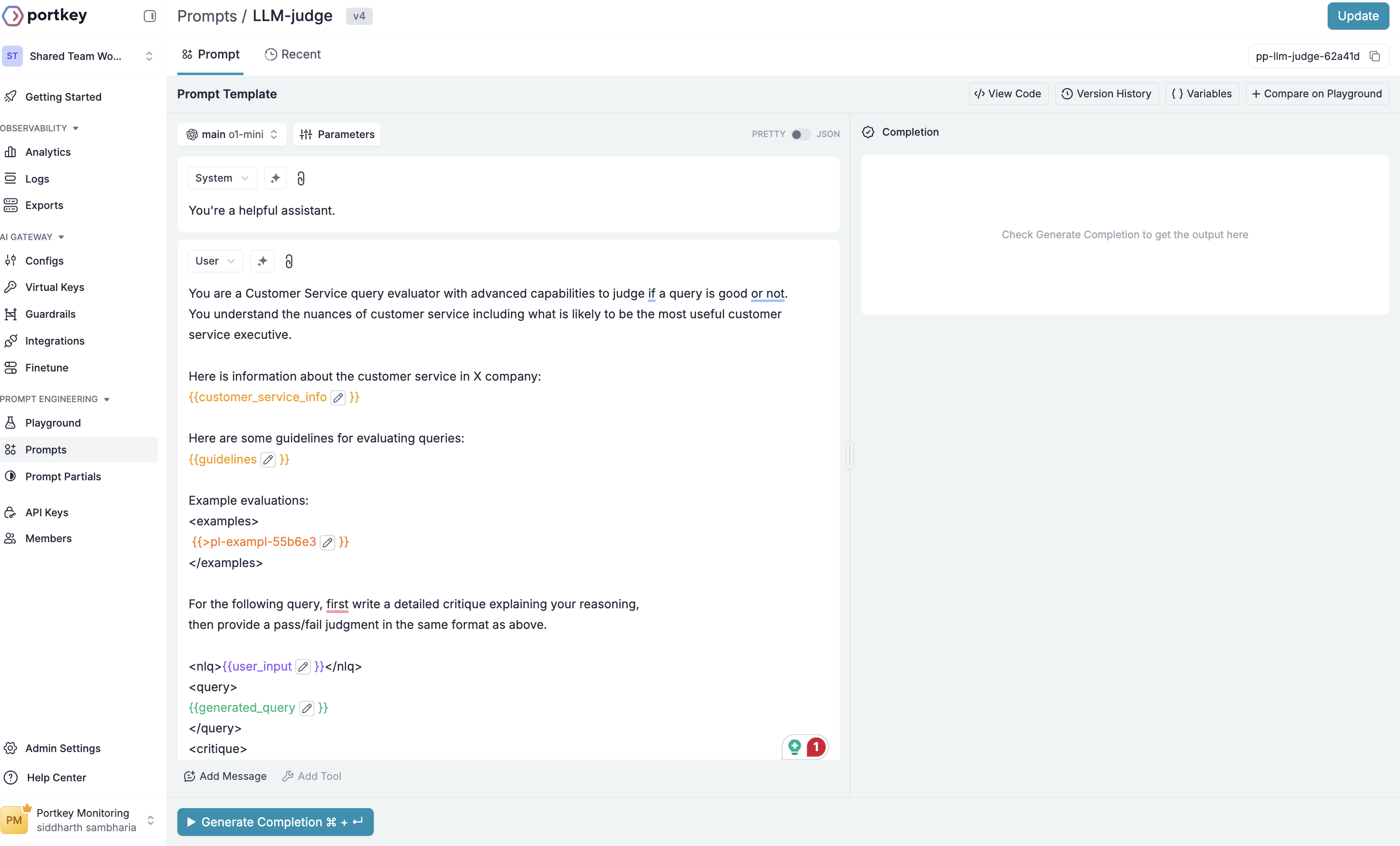1400x846 pixels.
Task: Edit the generated_query variable pencil
Action: tap(307, 708)
